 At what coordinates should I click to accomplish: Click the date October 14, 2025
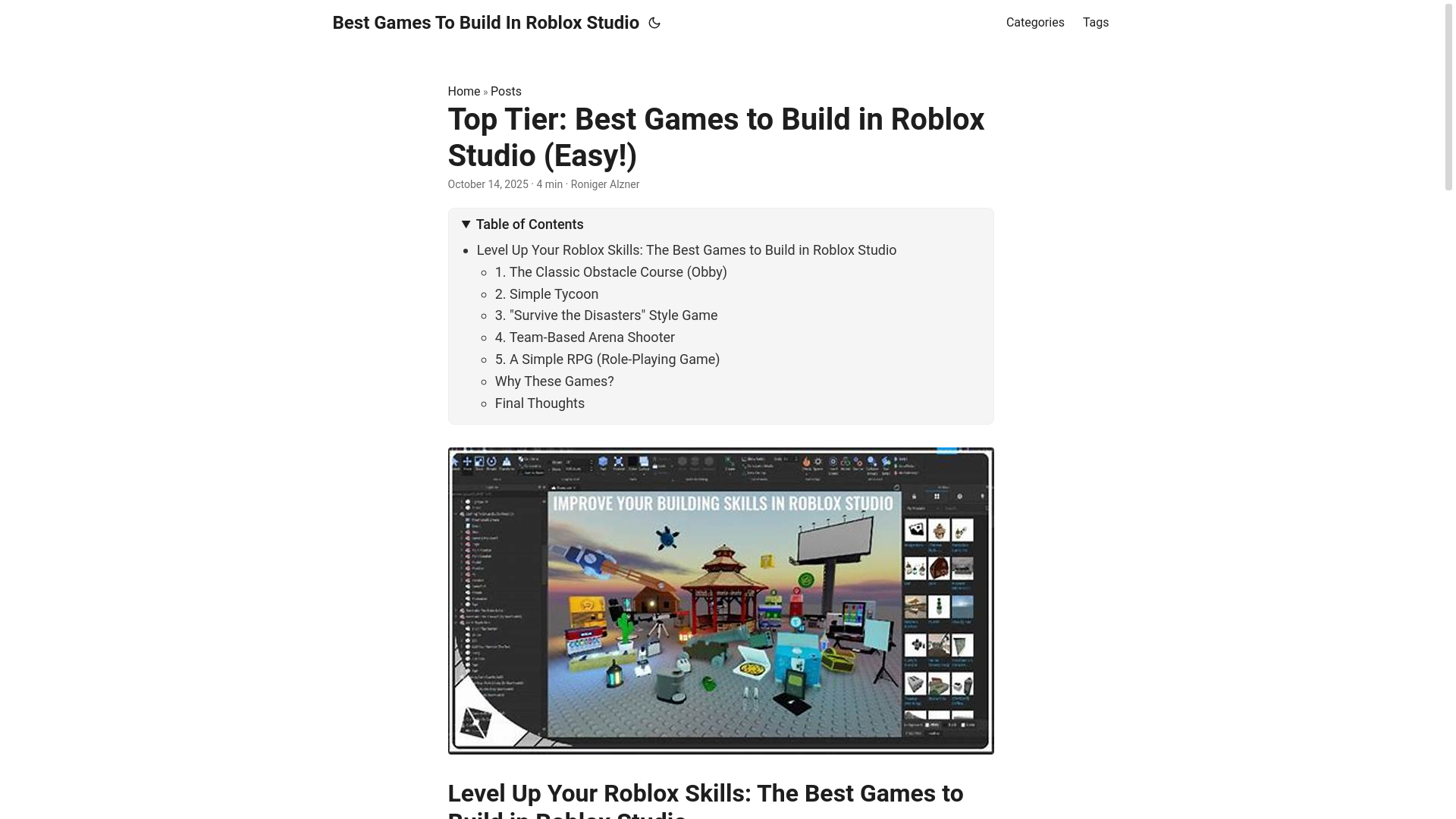tap(488, 184)
